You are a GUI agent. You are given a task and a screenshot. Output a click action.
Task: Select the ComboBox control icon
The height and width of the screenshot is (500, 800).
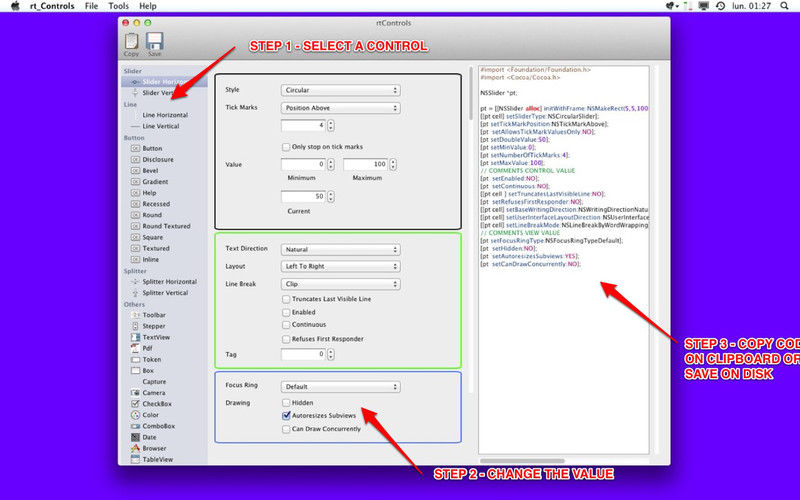click(x=135, y=426)
